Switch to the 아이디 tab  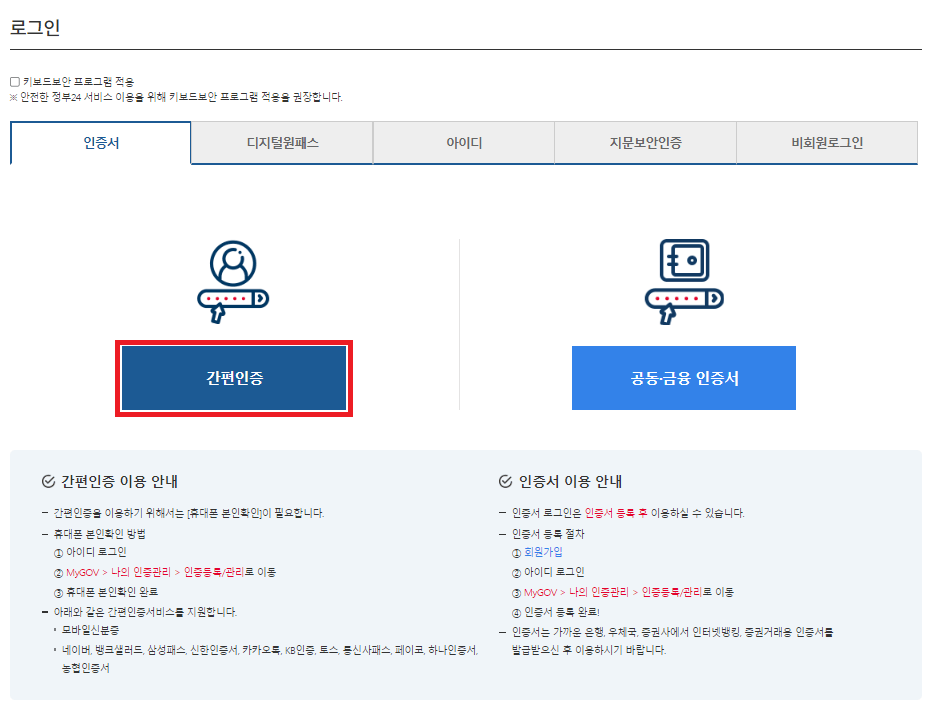[464, 143]
